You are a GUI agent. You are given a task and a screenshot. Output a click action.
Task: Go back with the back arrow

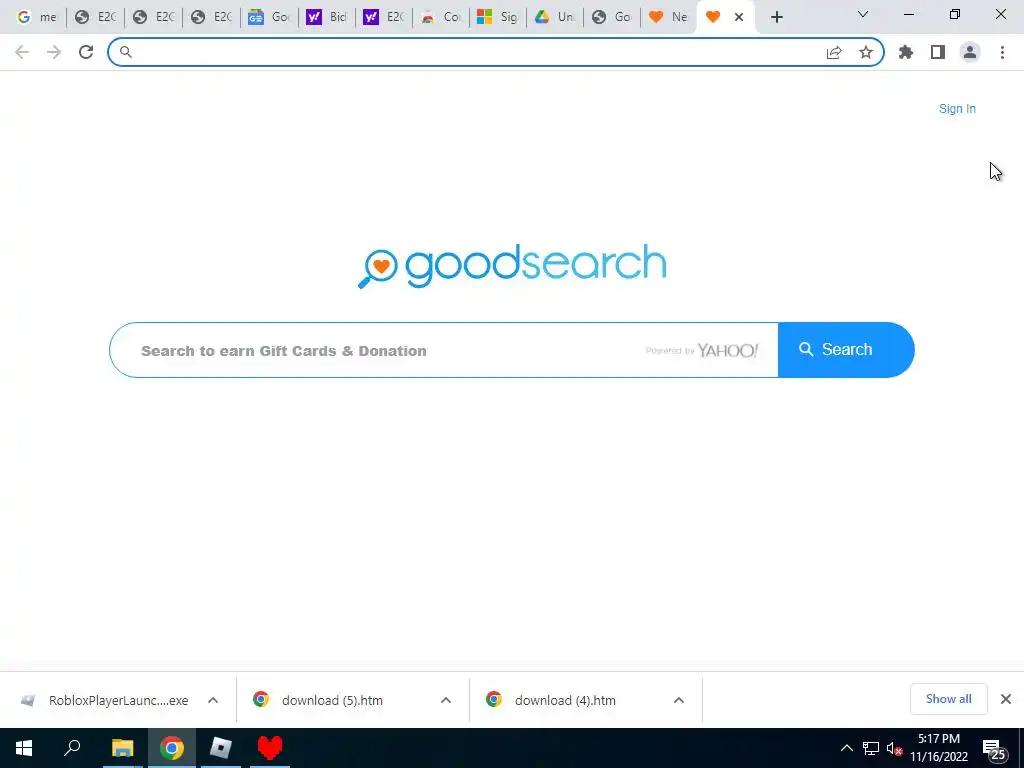[x=22, y=52]
